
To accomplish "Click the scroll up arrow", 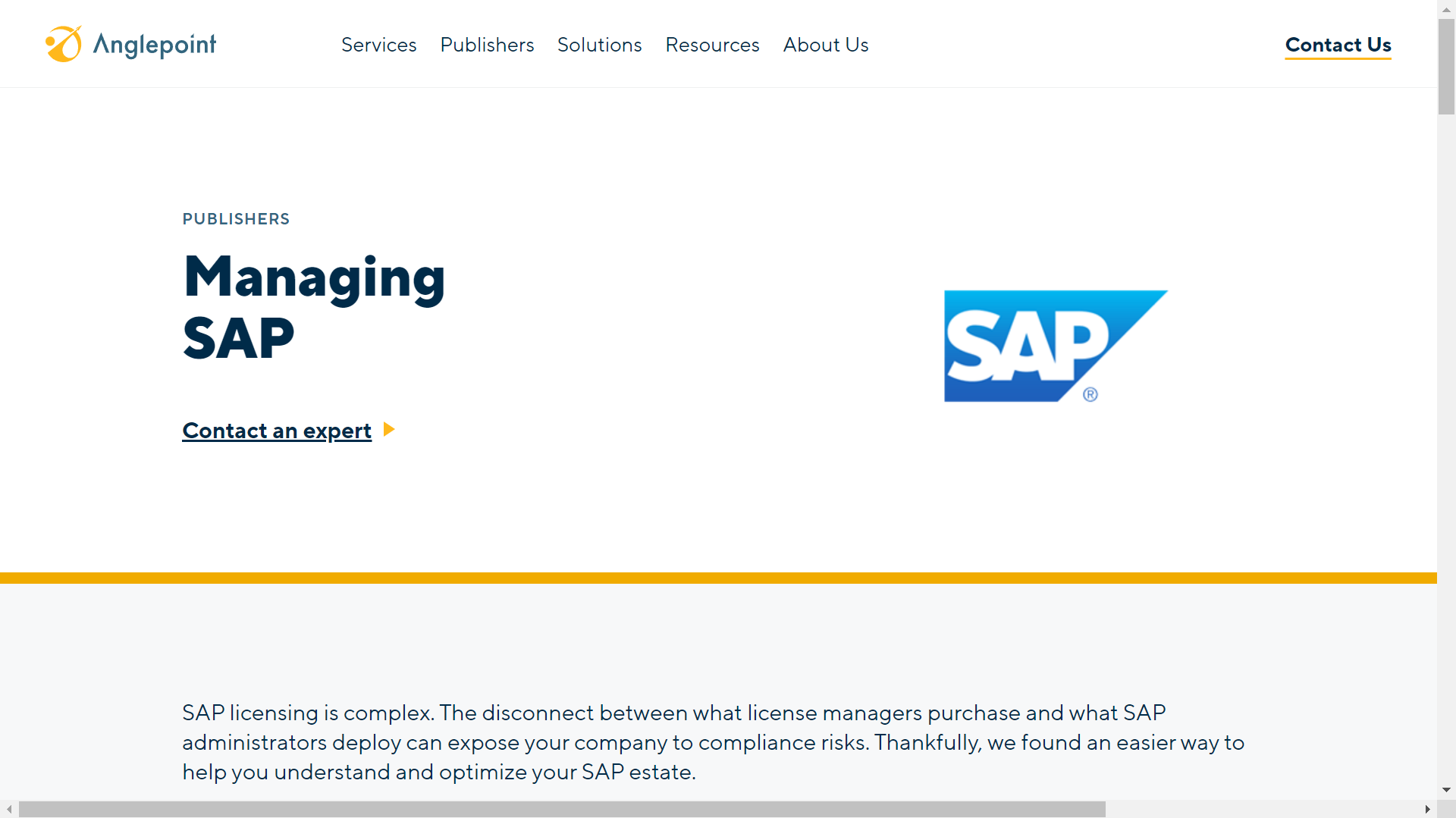I will pos(1446,9).
